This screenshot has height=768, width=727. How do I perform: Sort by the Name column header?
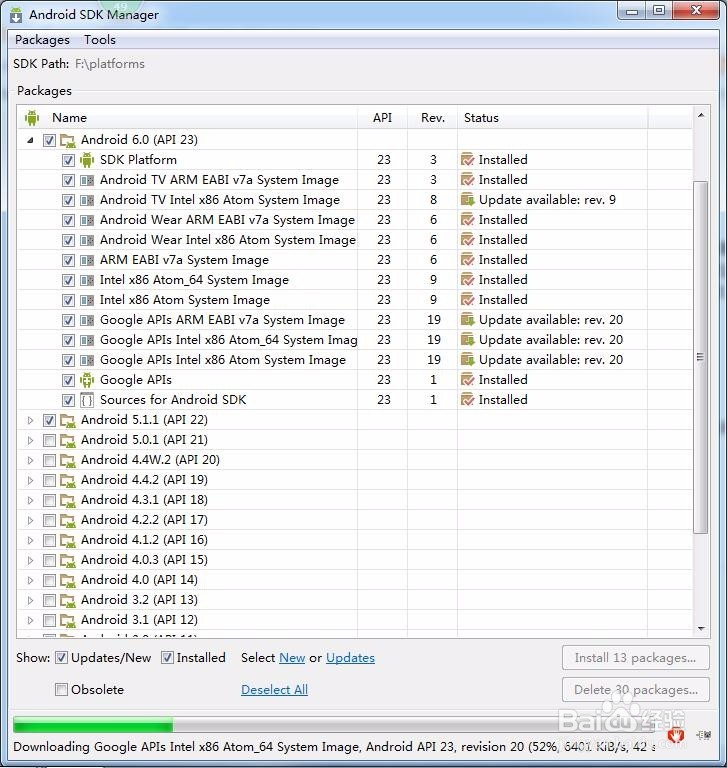pyautogui.click(x=188, y=118)
